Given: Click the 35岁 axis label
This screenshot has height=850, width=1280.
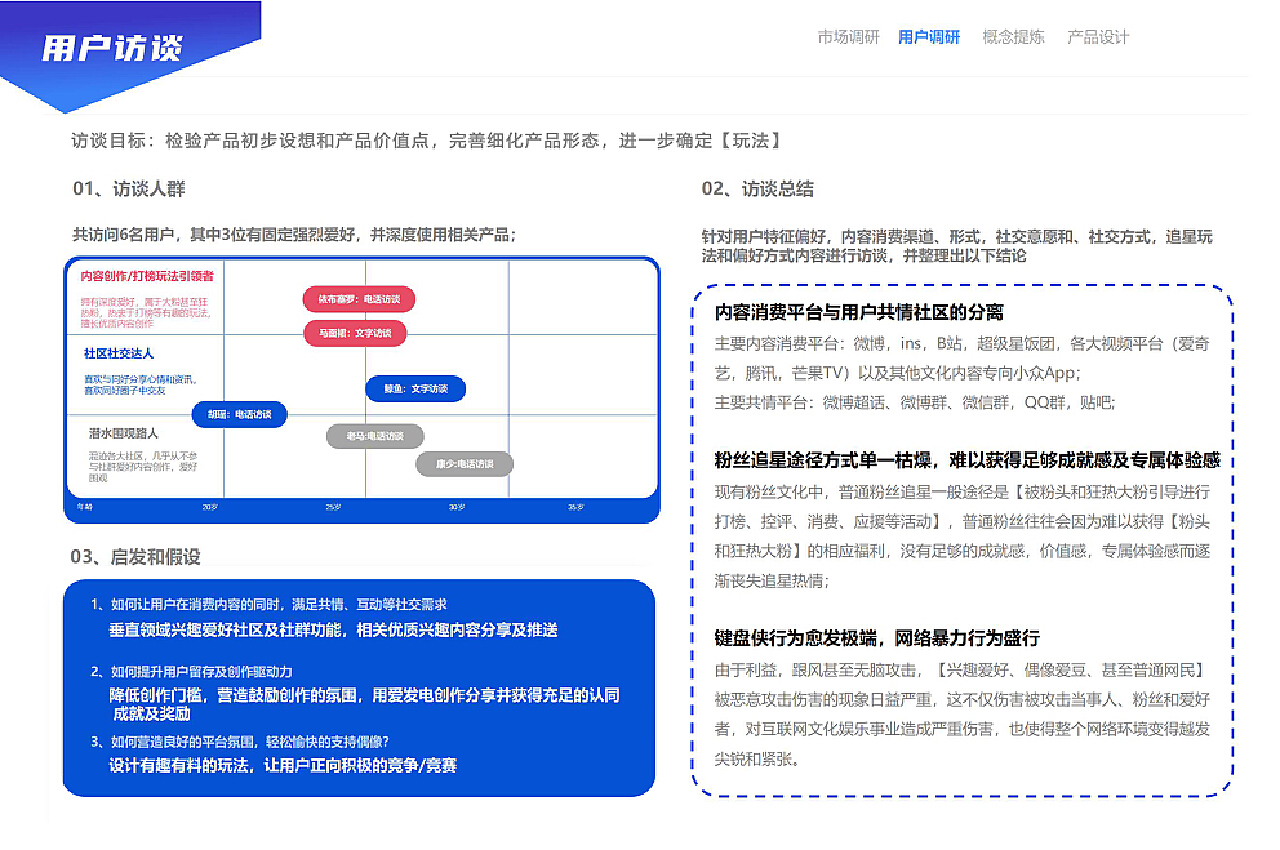Looking at the screenshot, I should (576, 508).
